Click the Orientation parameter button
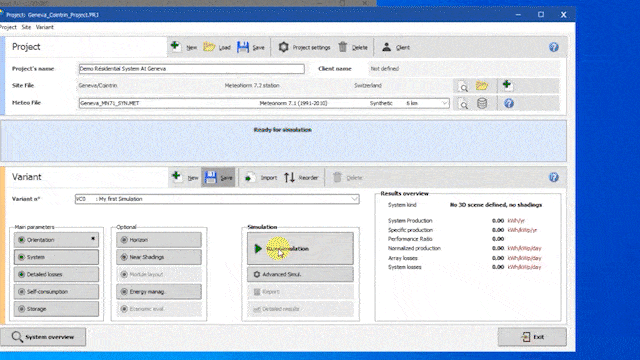The image size is (640, 360). click(x=56, y=240)
